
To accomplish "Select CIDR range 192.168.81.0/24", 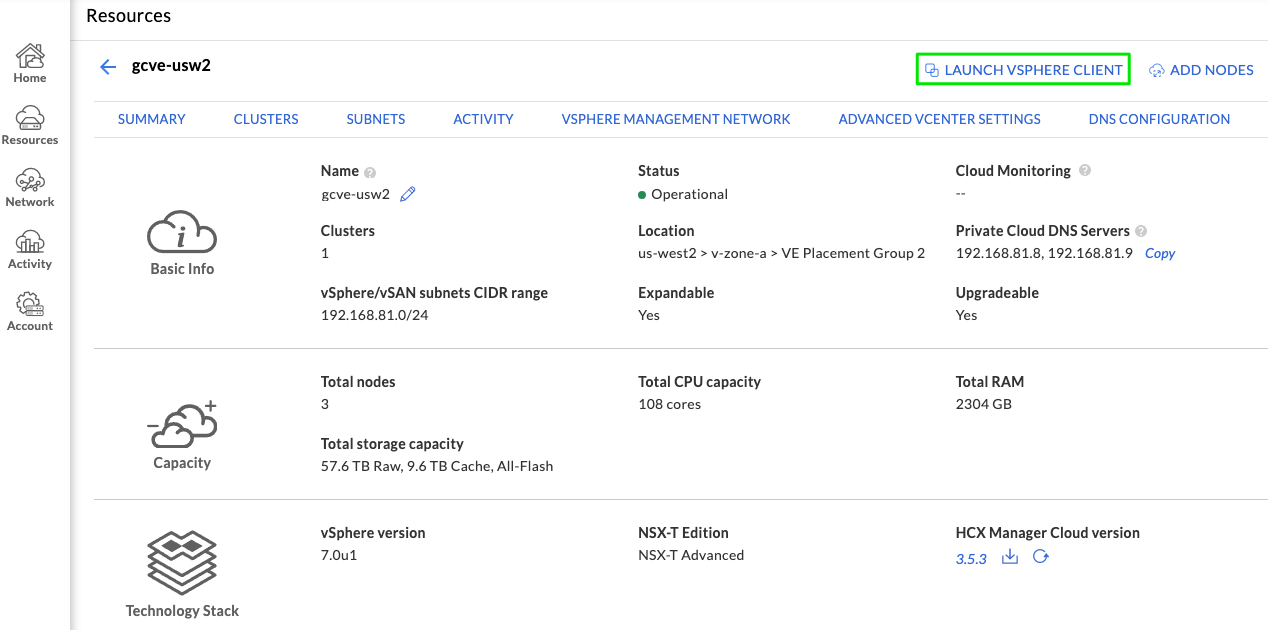I will click(x=375, y=315).
